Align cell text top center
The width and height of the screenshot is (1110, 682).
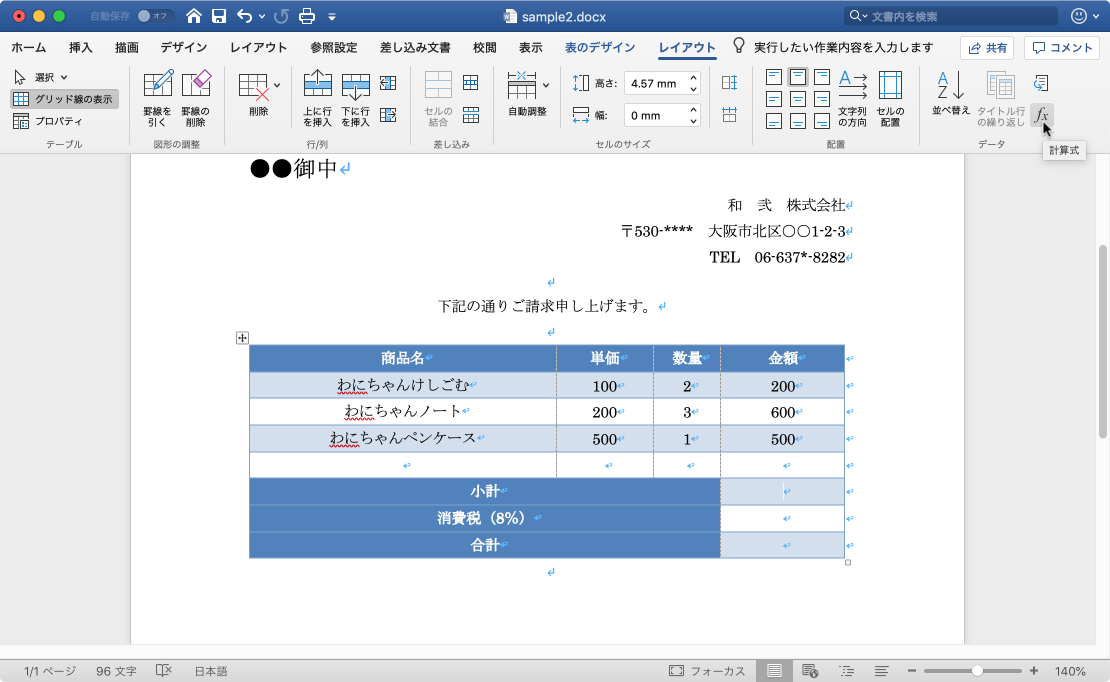coord(798,76)
